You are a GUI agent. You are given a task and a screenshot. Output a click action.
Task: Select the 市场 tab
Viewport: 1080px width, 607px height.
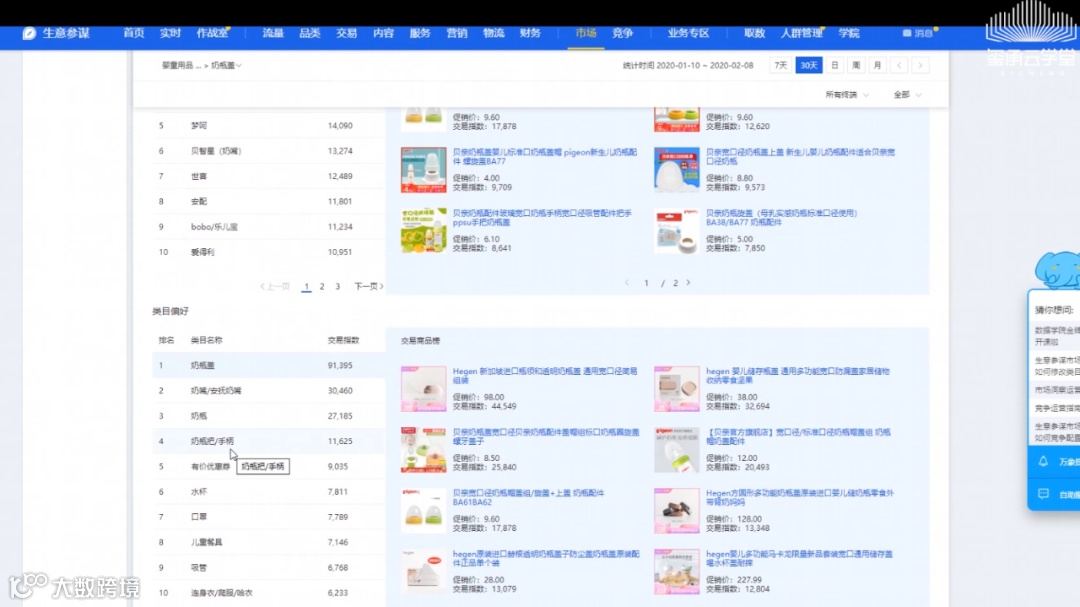point(585,33)
